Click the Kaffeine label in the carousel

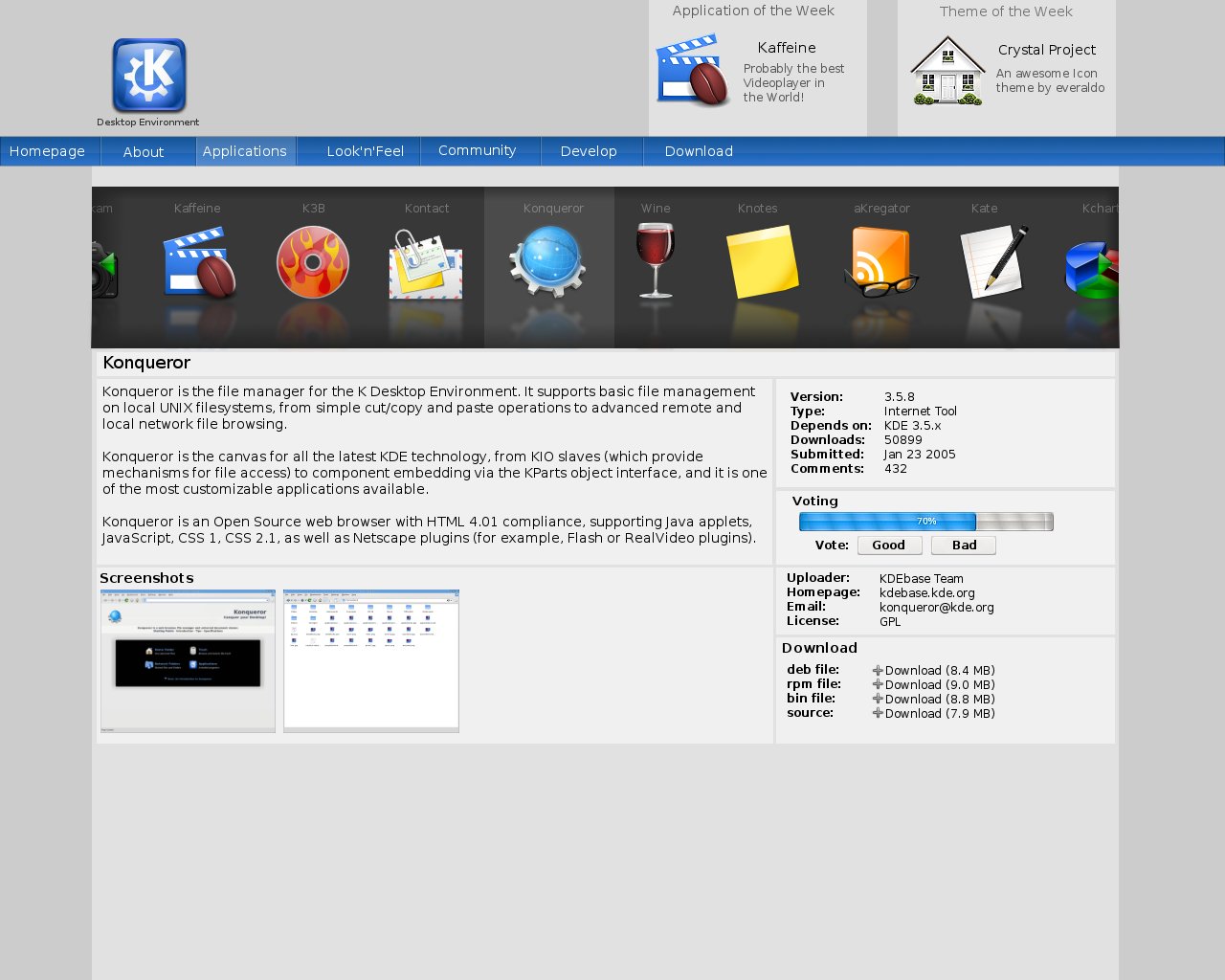197,209
